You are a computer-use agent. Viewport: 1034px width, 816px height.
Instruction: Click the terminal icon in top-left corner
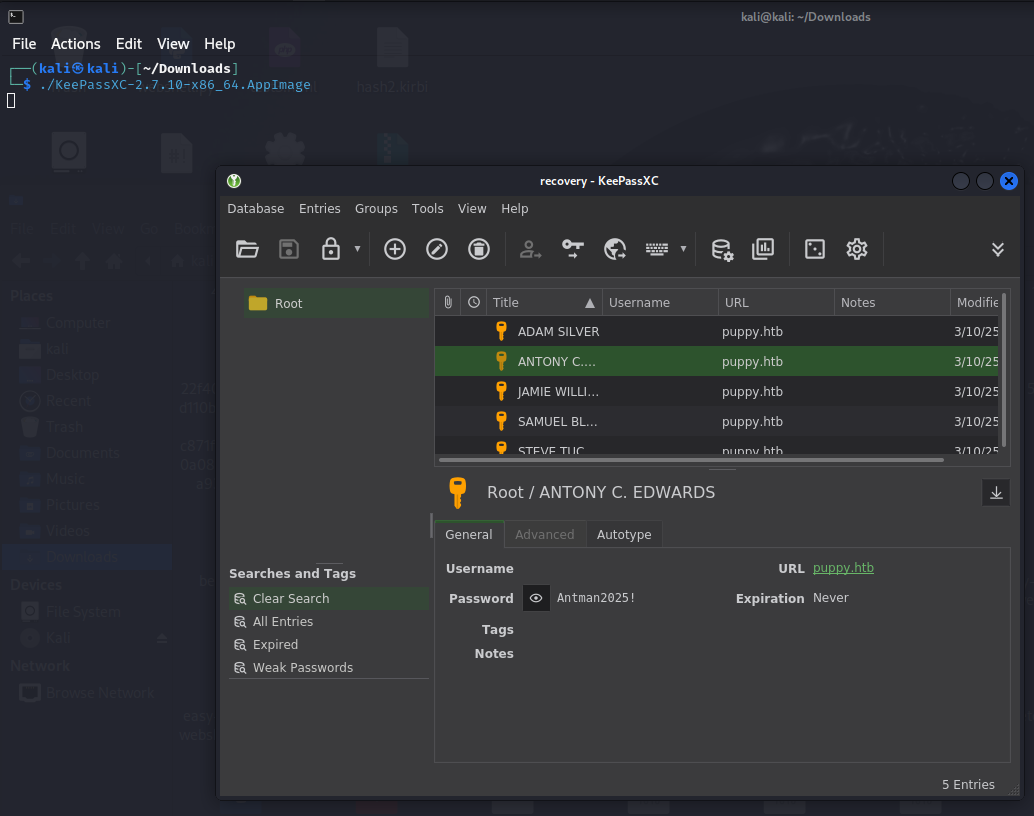pos(16,17)
